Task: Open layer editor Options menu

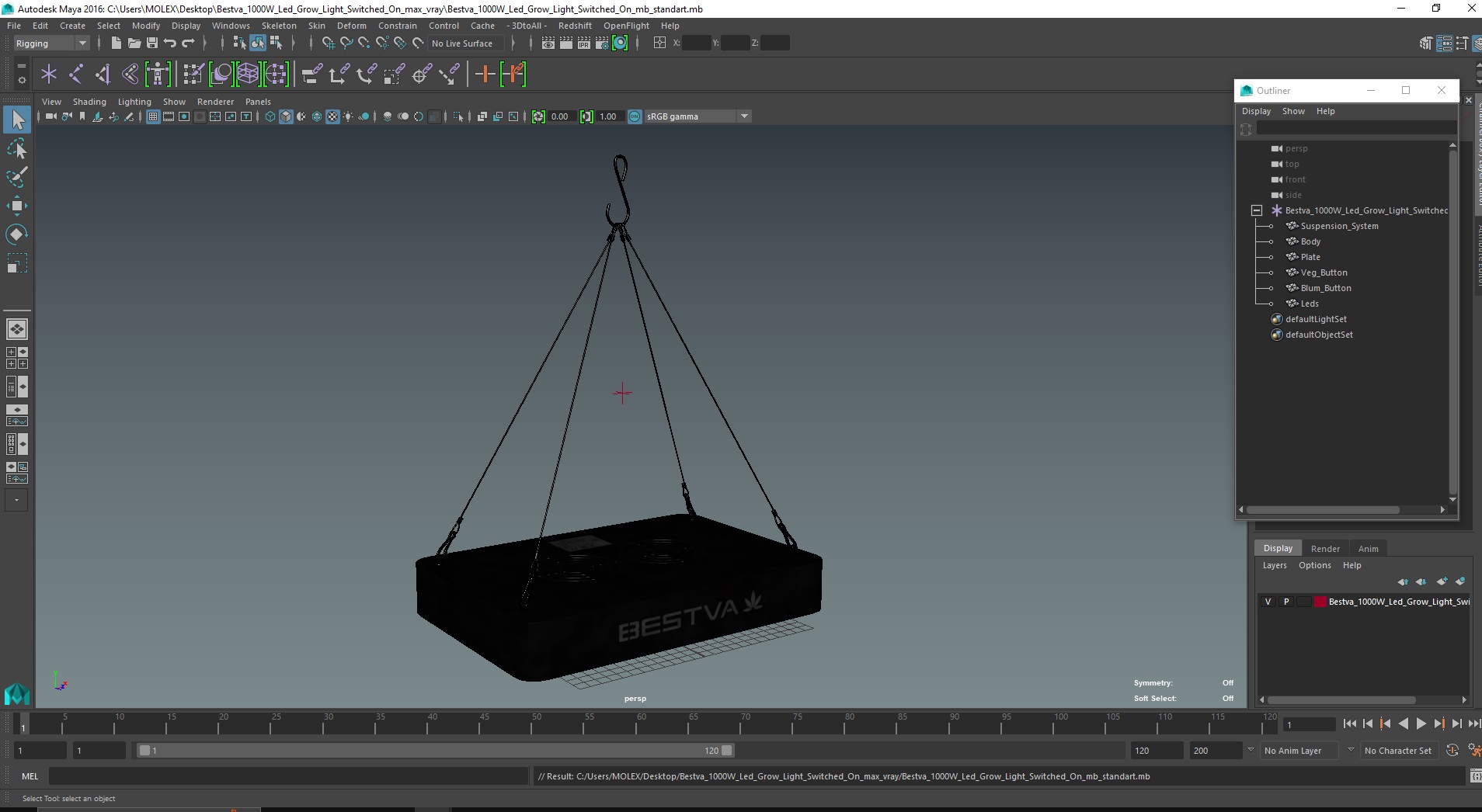Action: [1314, 565]
